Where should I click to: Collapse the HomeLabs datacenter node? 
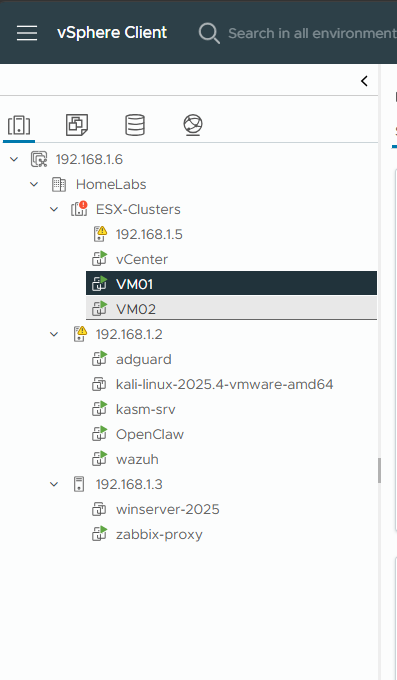(34, 184)
